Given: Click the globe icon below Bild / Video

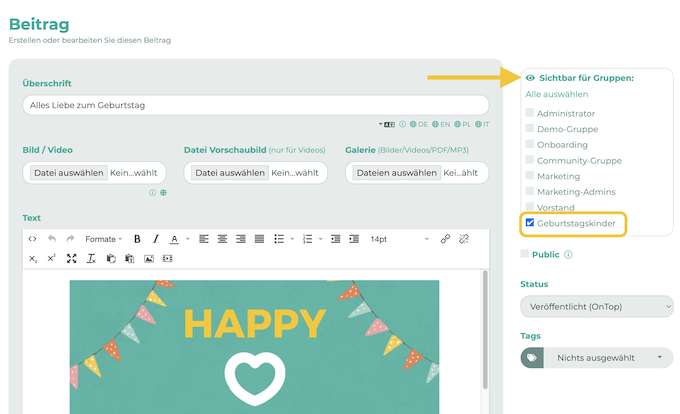Looking at the screenshot, I should tap(163, 192).
